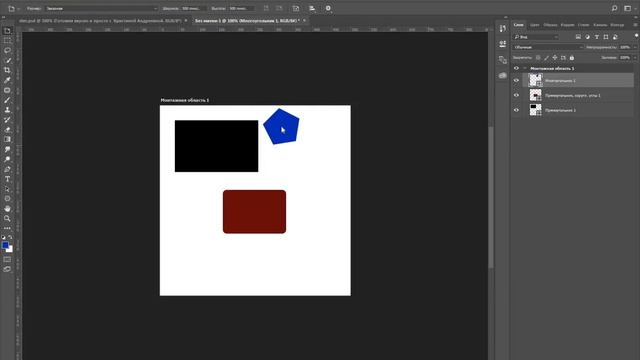Image resolution: width=640 pixels, height=360 pixels.
Task: Click the foreground blue color swatch
Action: coord(5,245)
